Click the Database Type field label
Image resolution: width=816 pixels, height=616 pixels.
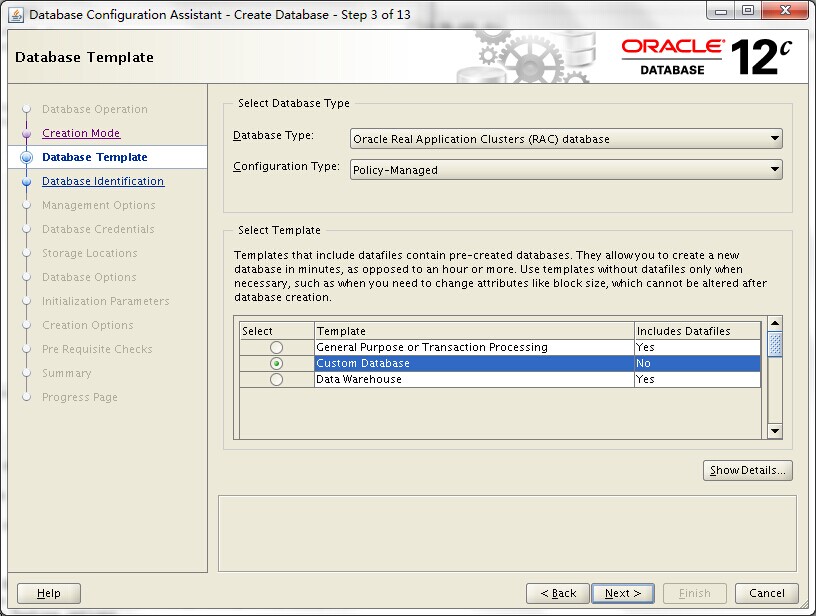pyautogui.click(x=274, y=135)
